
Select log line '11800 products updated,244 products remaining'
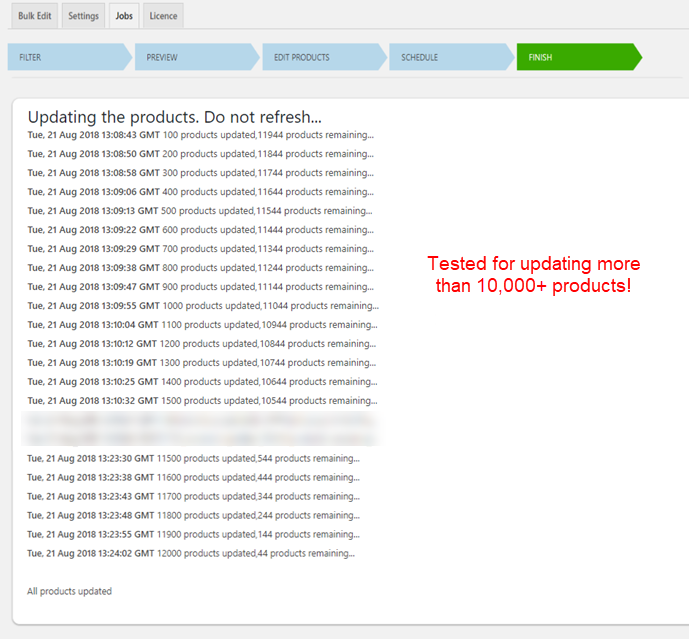tap(193, 515)
